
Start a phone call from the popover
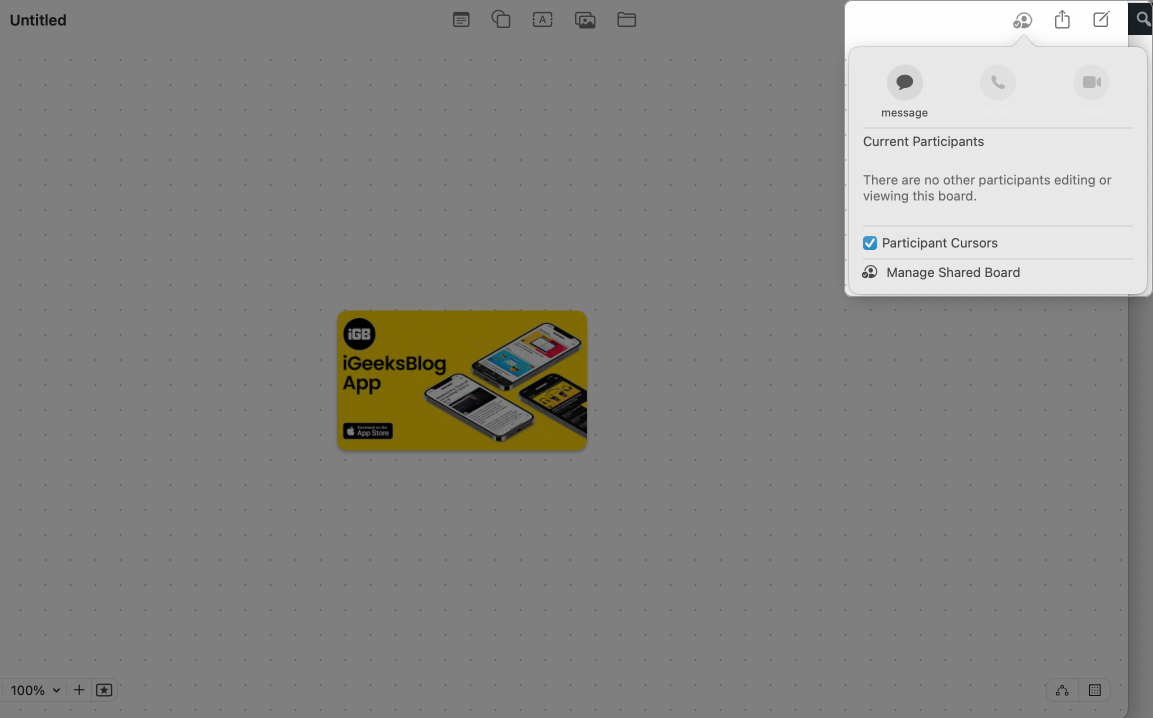point(997,82)
